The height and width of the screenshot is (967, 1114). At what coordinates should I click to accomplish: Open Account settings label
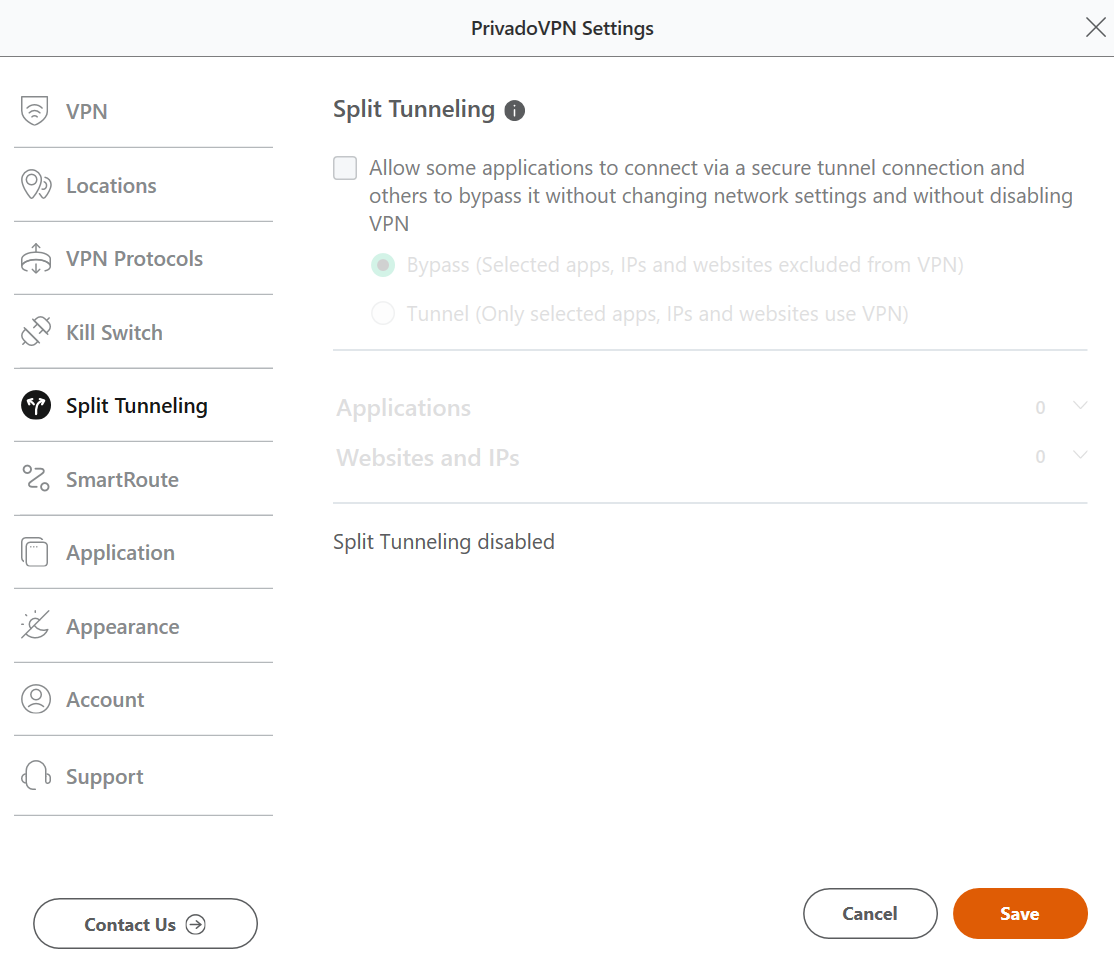point(105,700)
